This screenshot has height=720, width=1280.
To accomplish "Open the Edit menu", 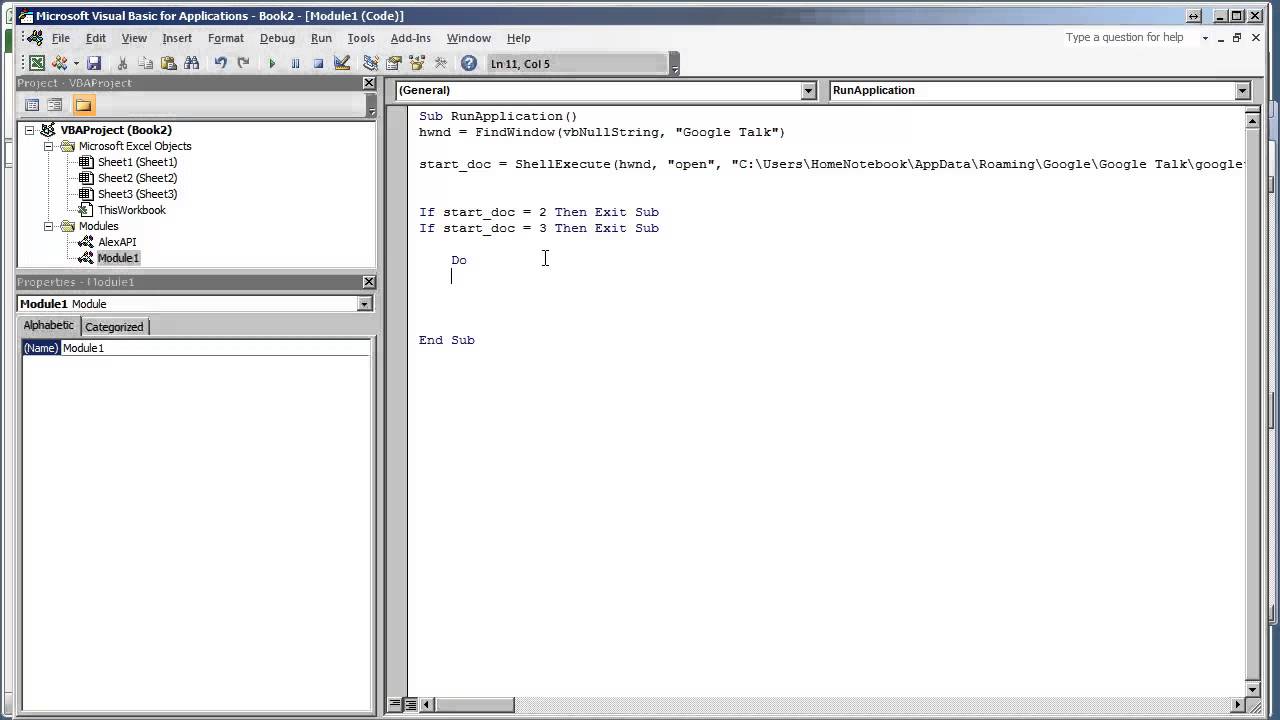I will pos(96,38).
